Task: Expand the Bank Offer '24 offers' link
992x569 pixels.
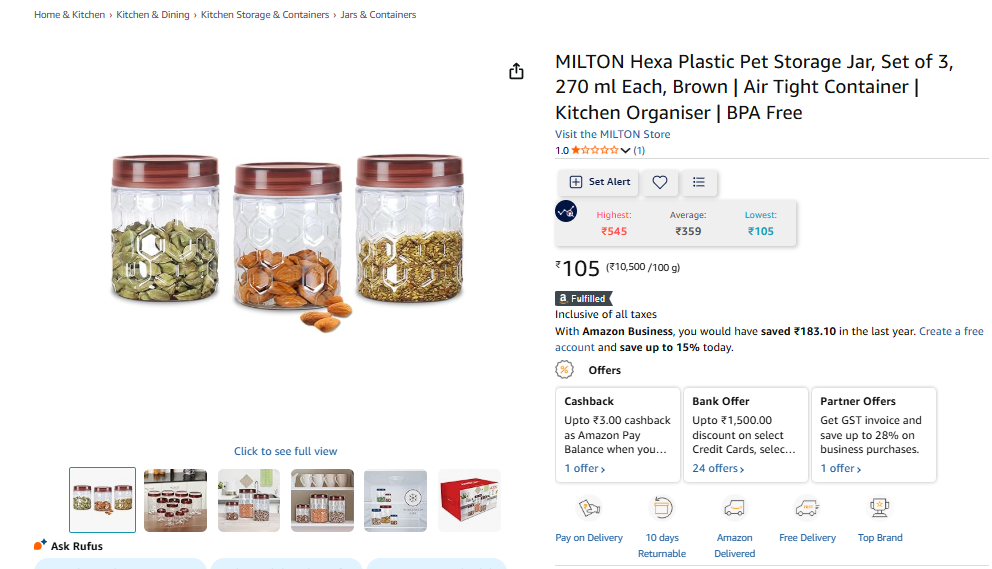Action: 718,468
